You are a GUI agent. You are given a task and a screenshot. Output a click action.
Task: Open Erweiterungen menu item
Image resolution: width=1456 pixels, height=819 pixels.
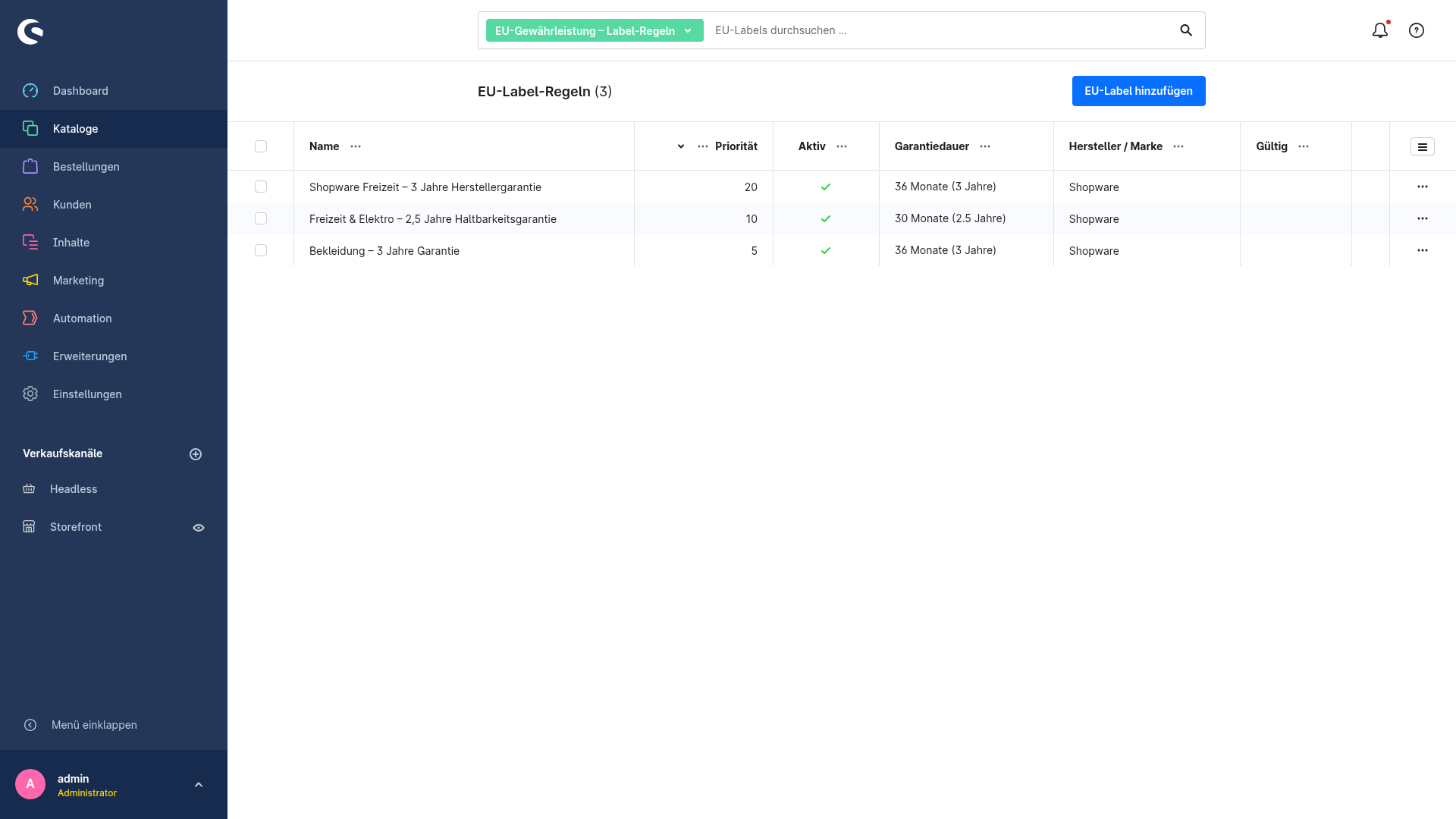tap(114, 356)
